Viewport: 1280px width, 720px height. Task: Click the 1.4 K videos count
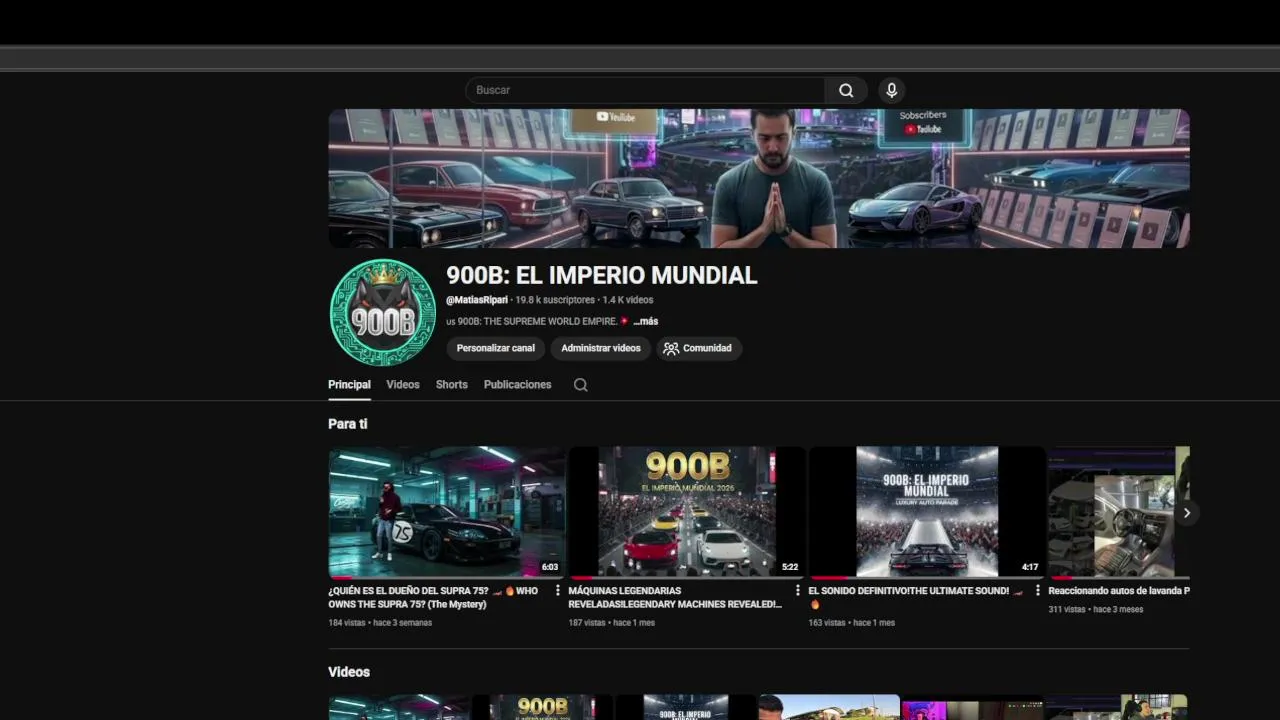point(628,300)
